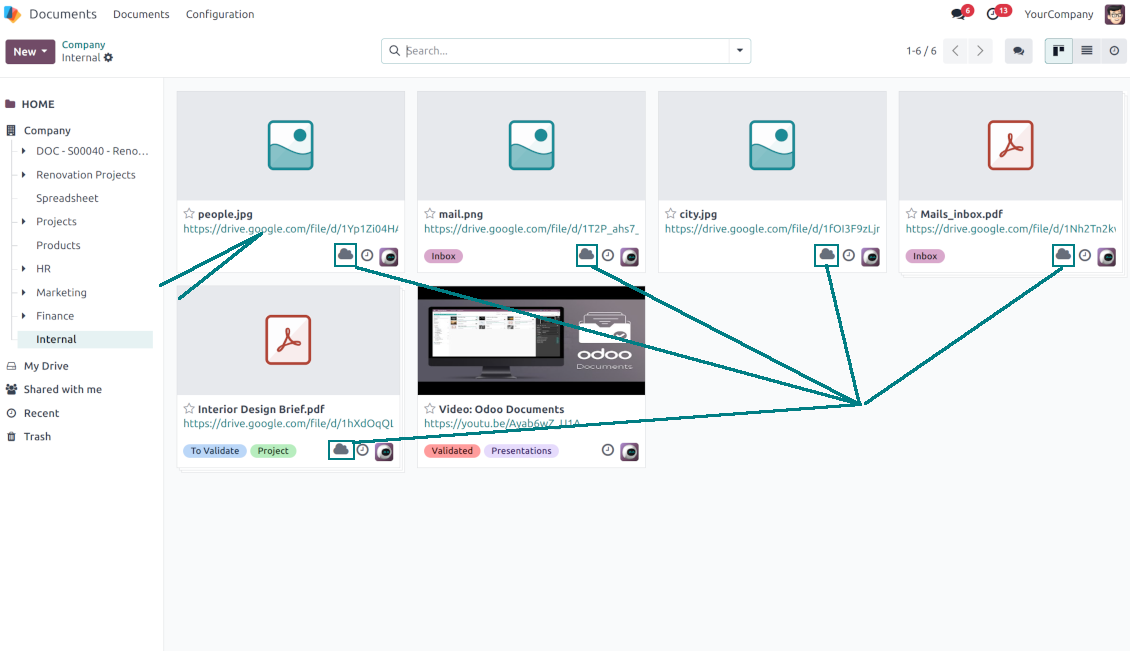
Task: Open activity clock on Interior Design Brief.pdf card
Action: pyautogui.click(x=363, y=450)
